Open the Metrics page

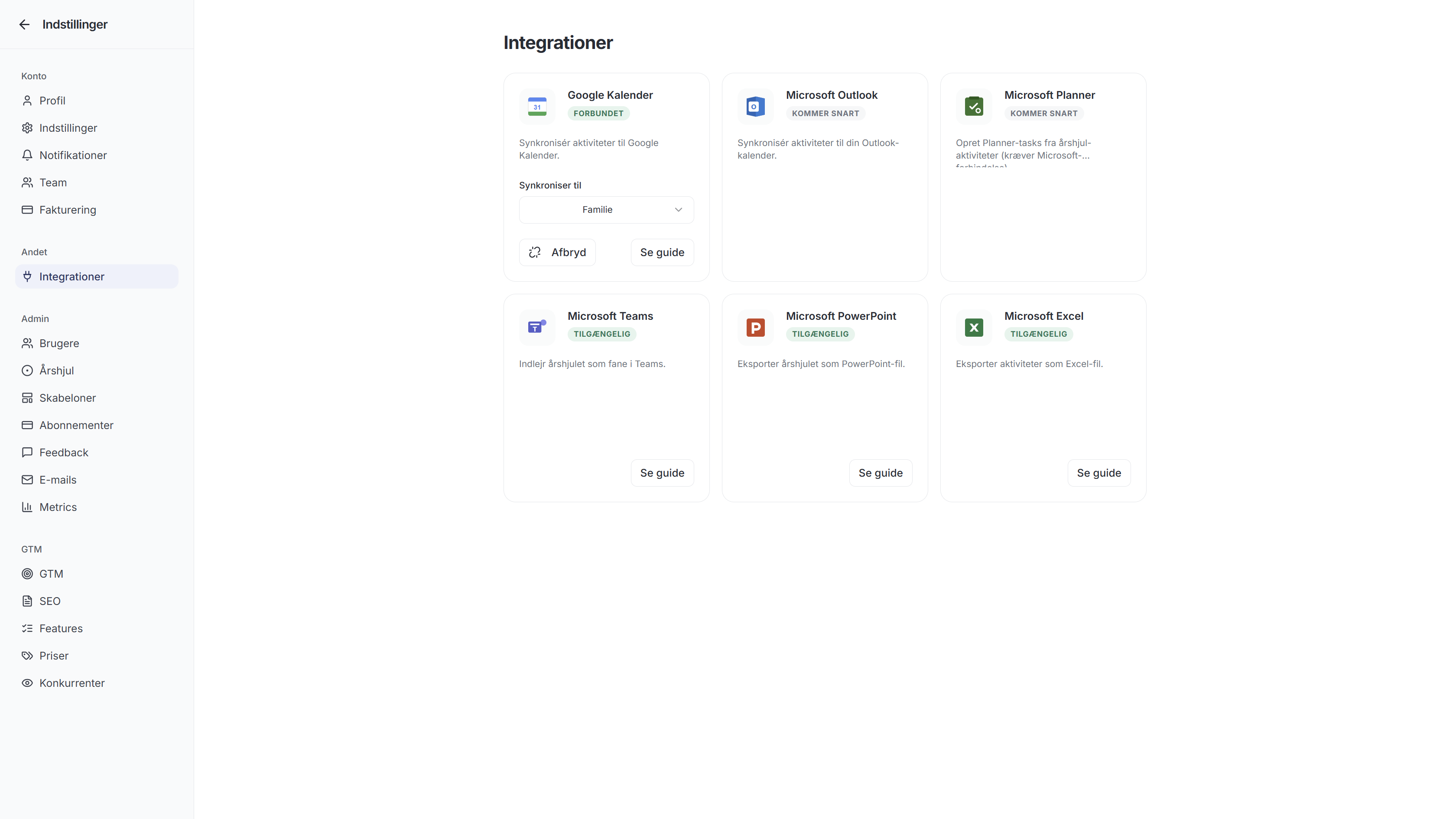coord(97,507)
